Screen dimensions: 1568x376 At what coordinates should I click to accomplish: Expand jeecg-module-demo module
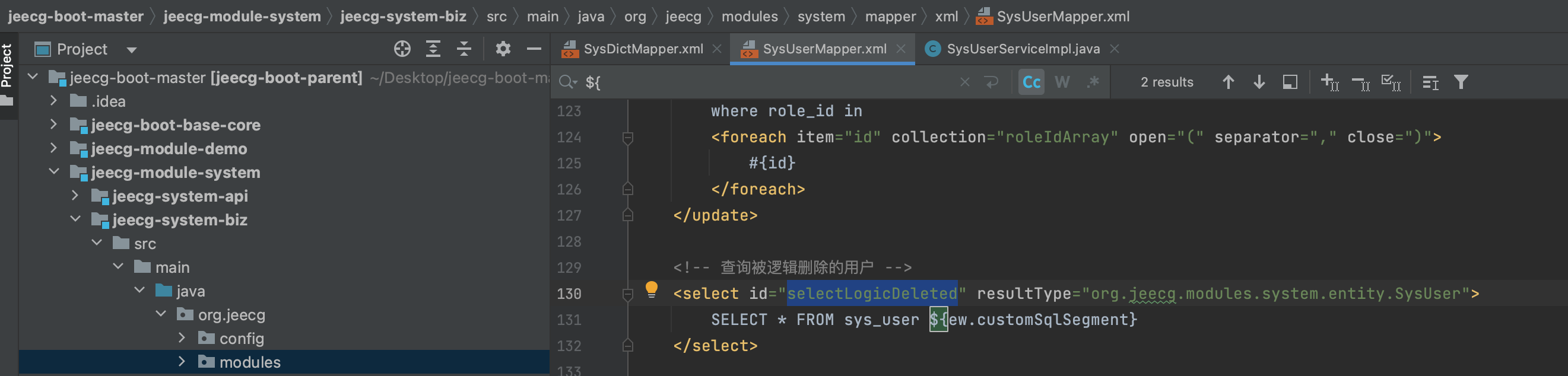pos(53,148)
